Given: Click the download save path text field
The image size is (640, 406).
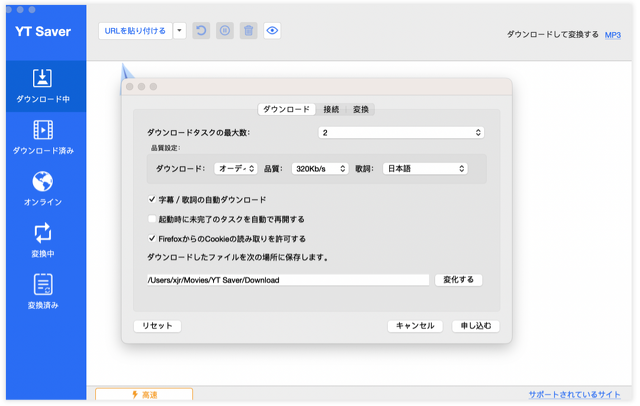Looking at the screenshot, I should [x=287, y=280].
